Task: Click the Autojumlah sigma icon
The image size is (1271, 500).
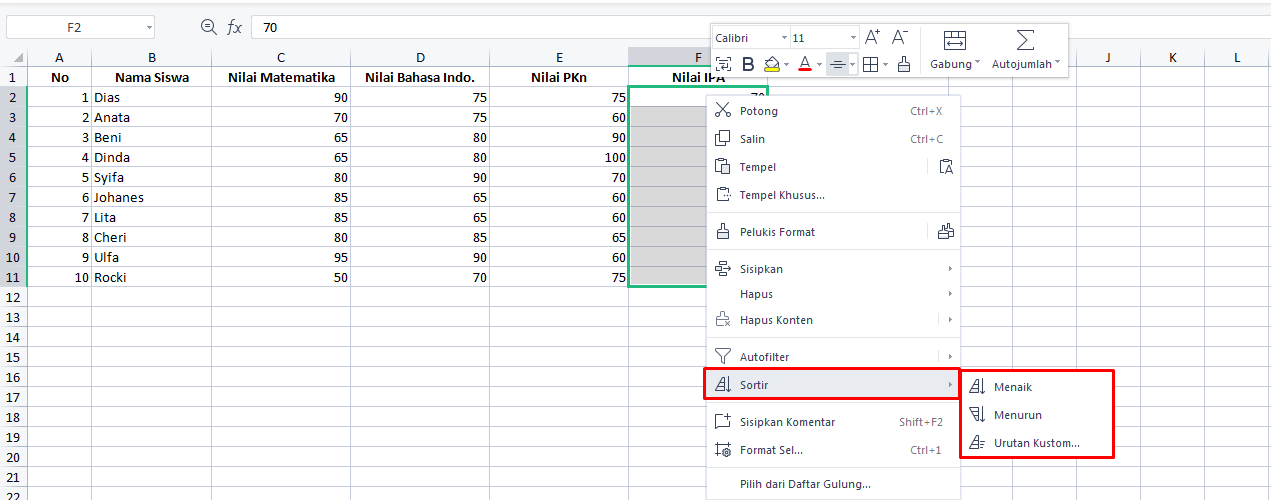Action: coord(1025,40)
